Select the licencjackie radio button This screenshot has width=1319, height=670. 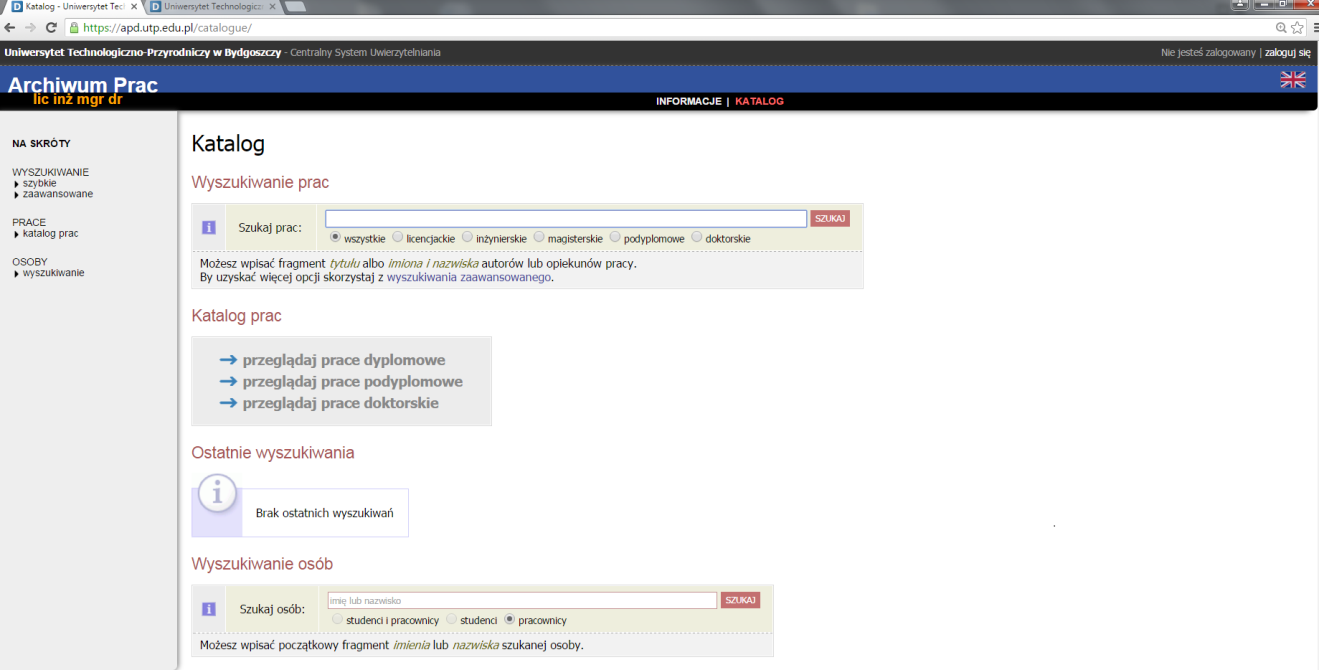pos(398,238)
